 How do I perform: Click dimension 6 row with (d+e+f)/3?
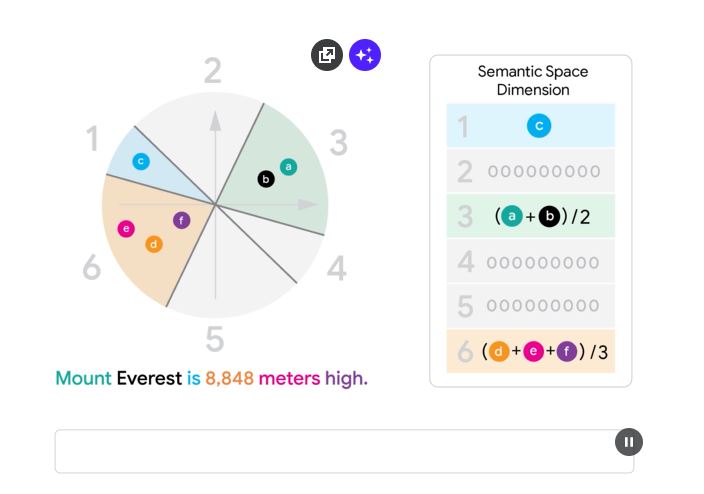[531, 351]
